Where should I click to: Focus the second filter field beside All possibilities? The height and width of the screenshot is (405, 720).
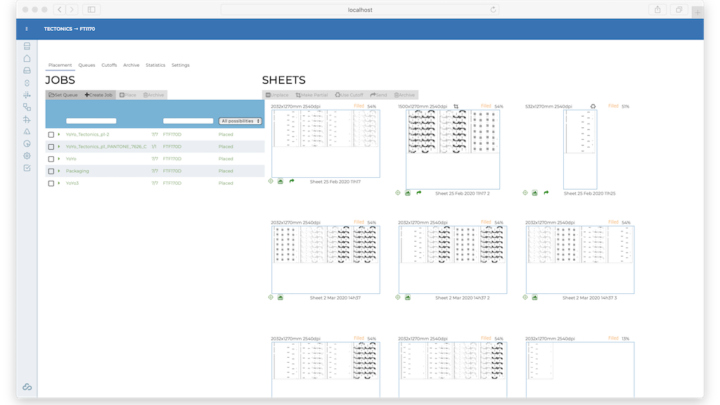point(188,121)
